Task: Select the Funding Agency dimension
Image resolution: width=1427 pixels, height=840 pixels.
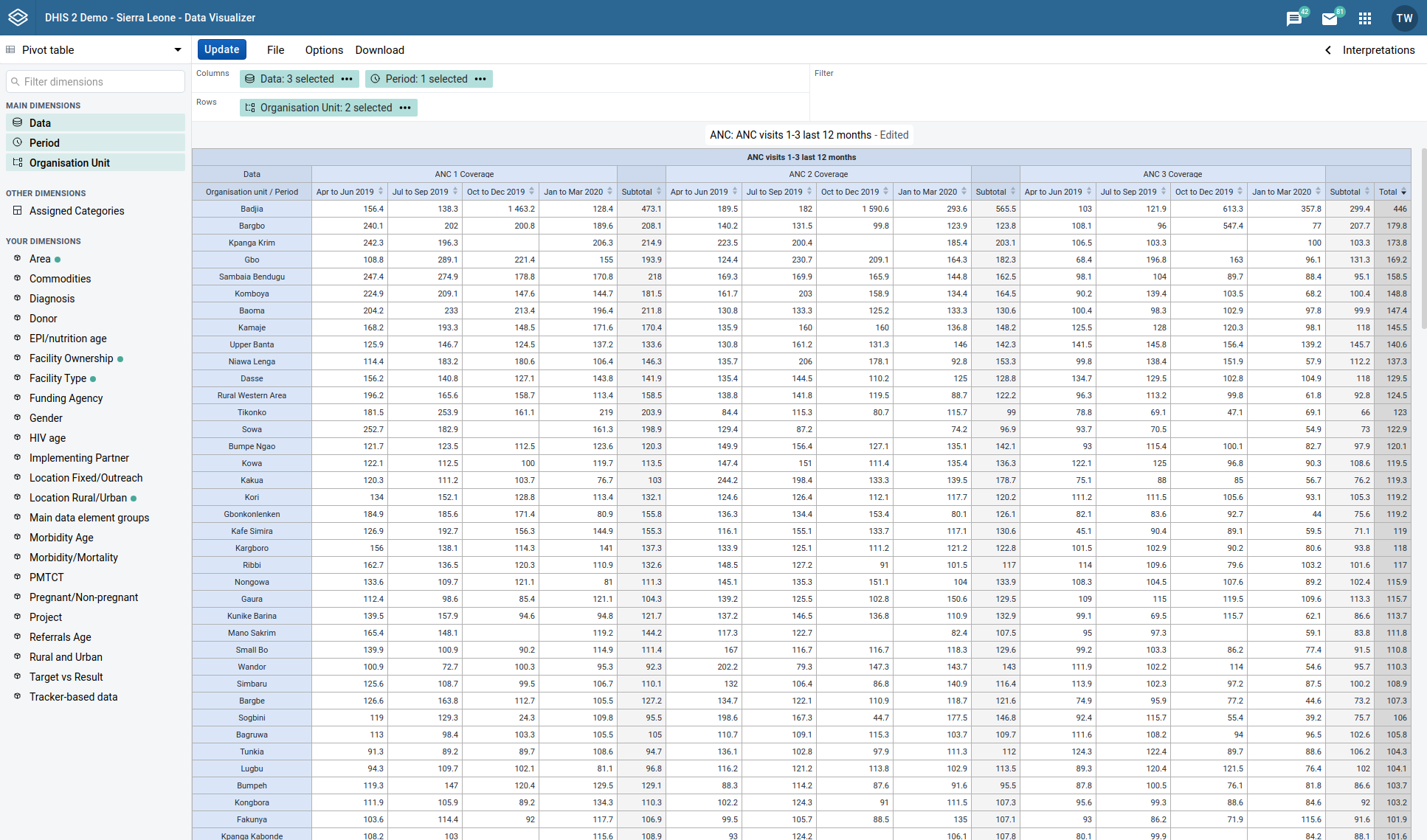Action: click(66, 398)
